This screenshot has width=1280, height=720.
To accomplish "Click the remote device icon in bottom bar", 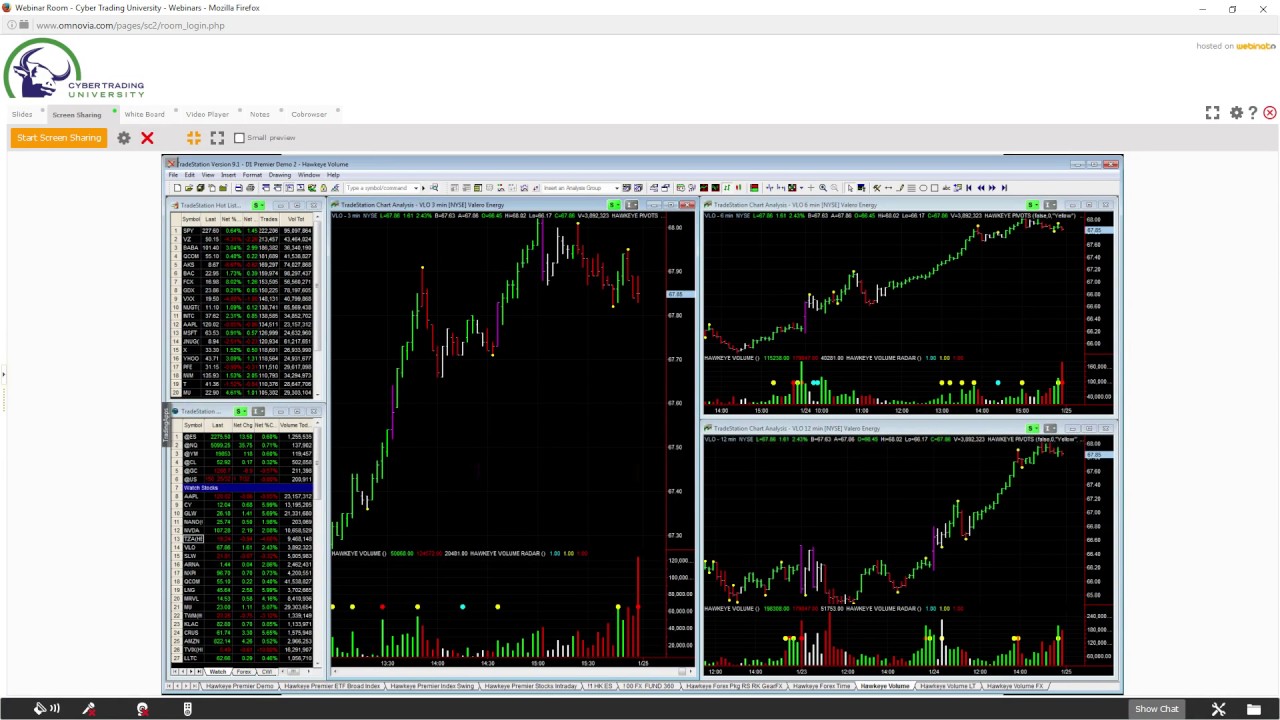I will (x=187, y=709).
